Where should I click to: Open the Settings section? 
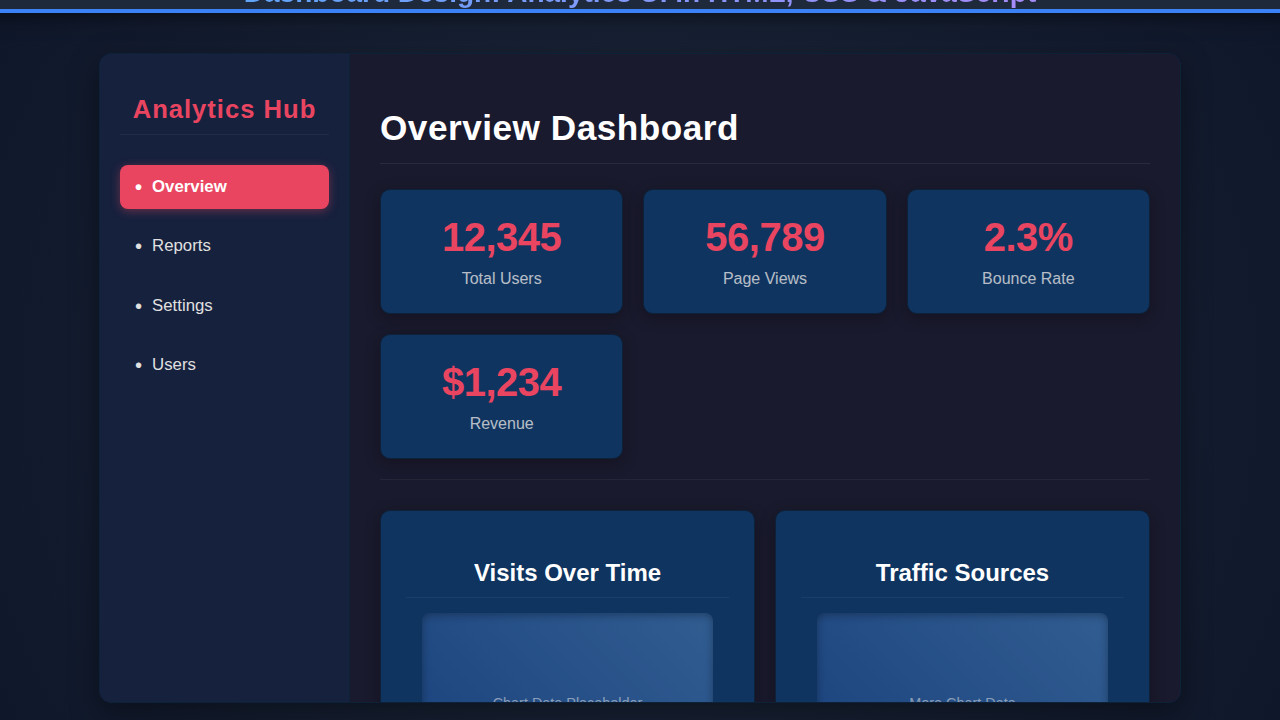[182, 305]
